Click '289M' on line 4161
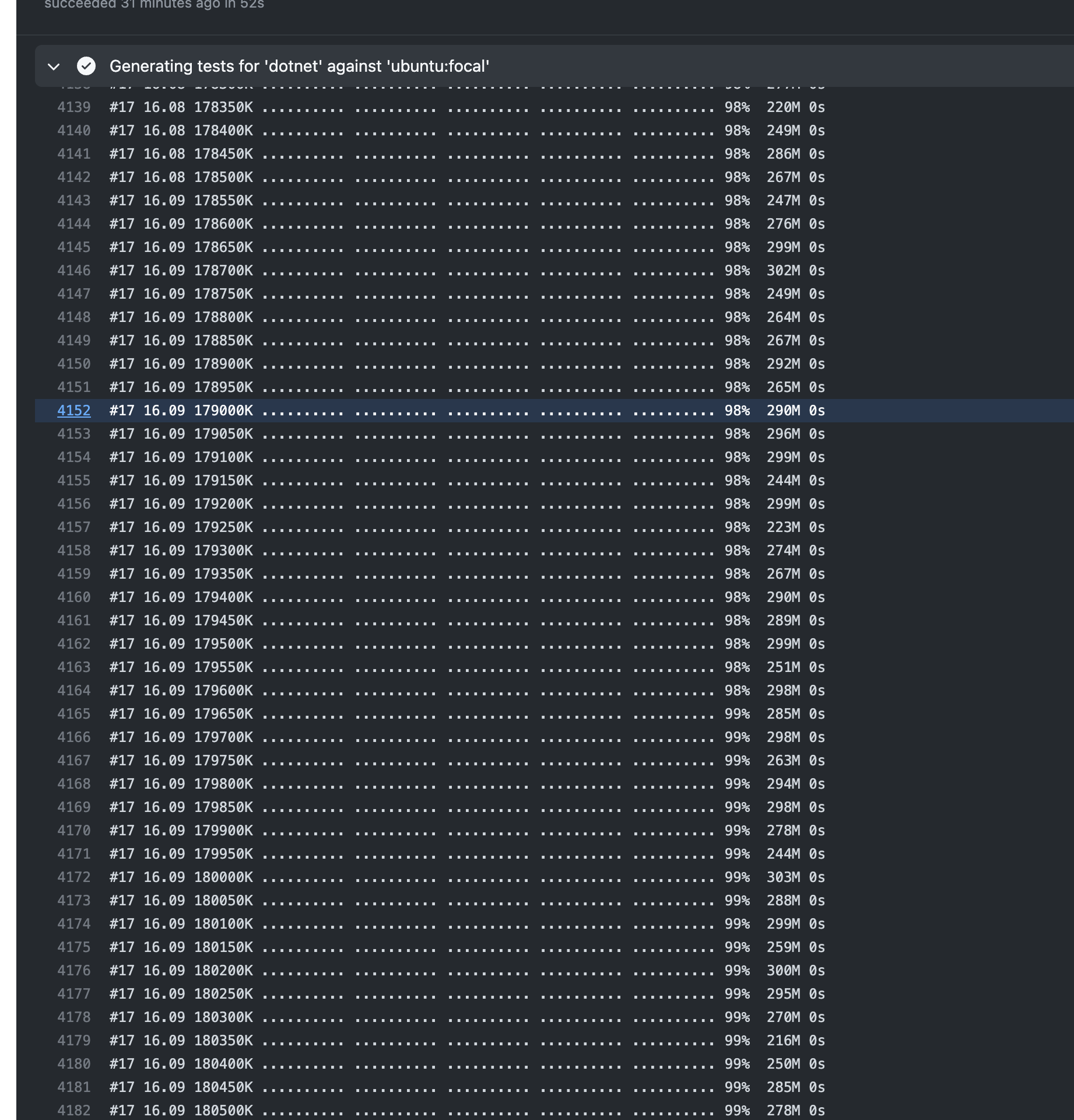Viewport: 1074px width, 1120px height. [783, 621]
